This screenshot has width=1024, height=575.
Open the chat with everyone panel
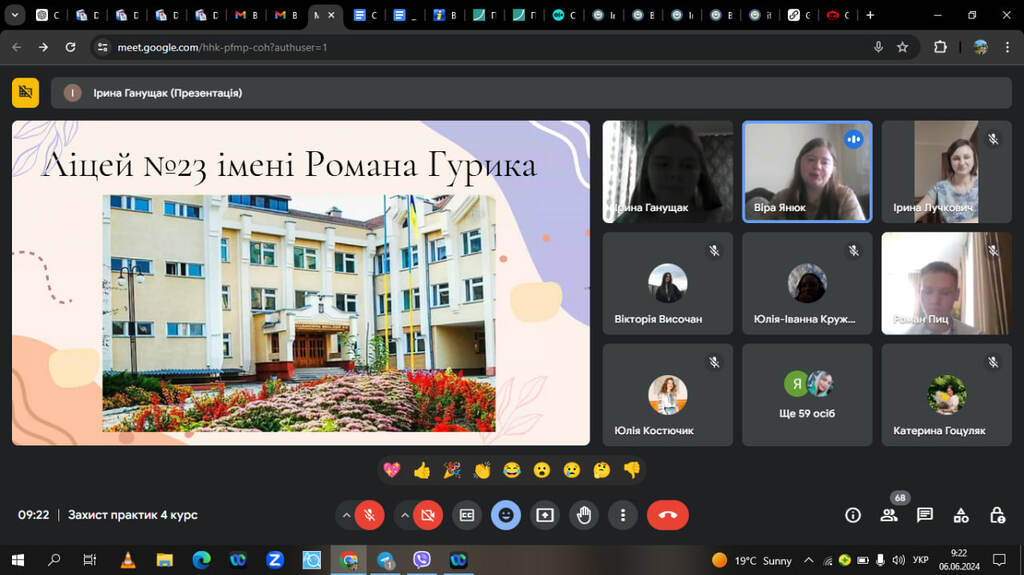pyautogui.click(x=925, y=515)
